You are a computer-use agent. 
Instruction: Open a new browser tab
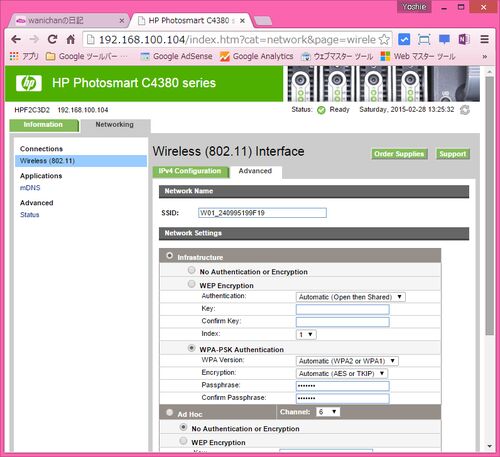click(x=263, y=21)
